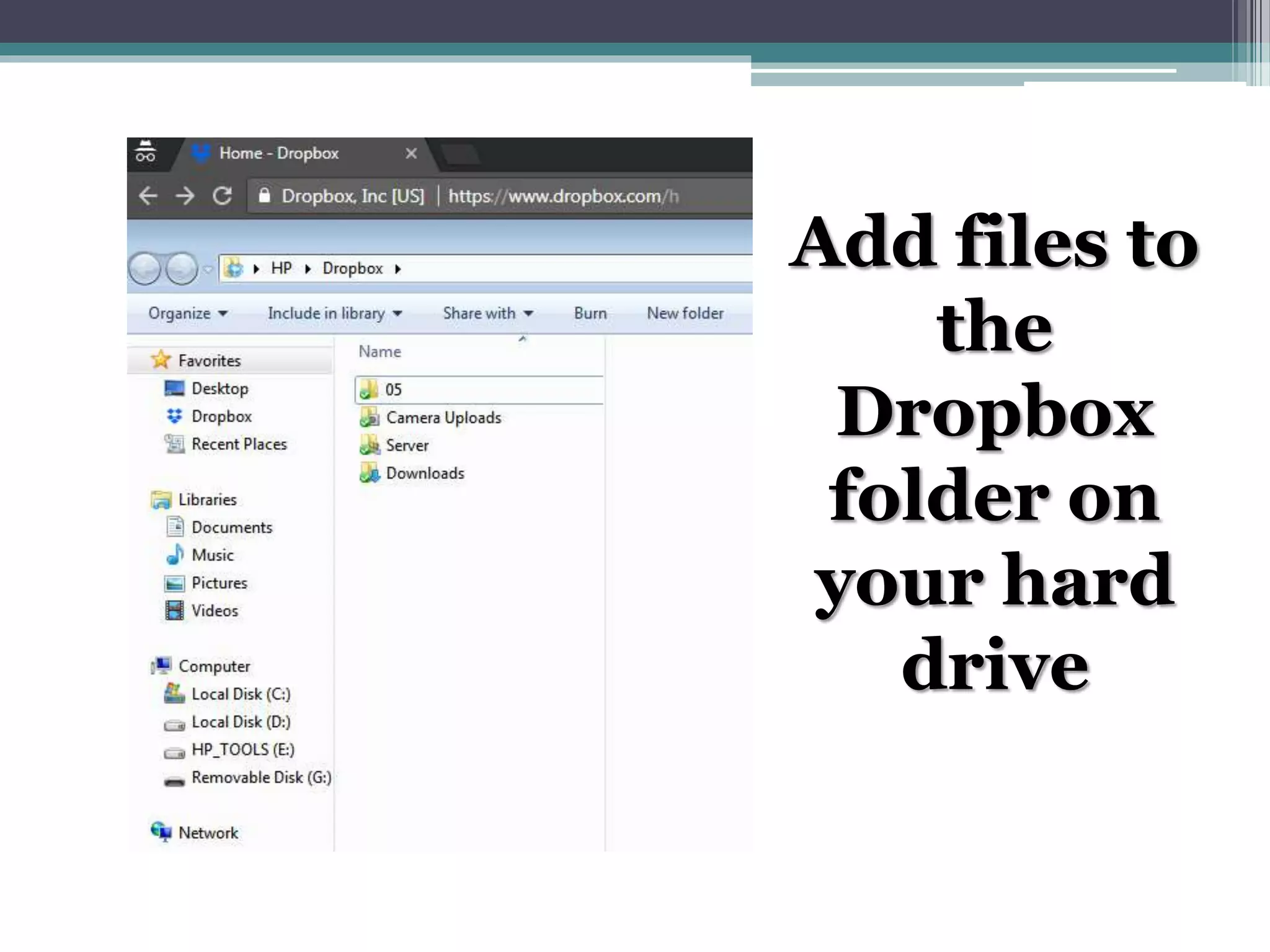Image resolution: width=1270 pixels, height=952 pixels.
Task: Open Dropbox under Favorites
Action: coord(221,416)
